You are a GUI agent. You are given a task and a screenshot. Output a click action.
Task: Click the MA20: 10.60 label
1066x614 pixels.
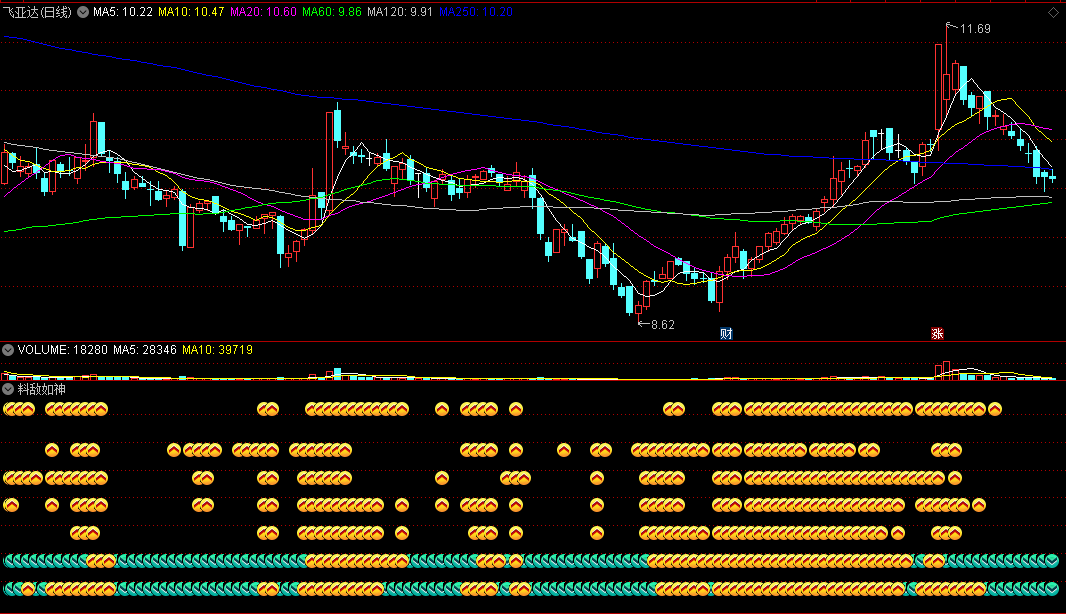(x=263, y=12)
